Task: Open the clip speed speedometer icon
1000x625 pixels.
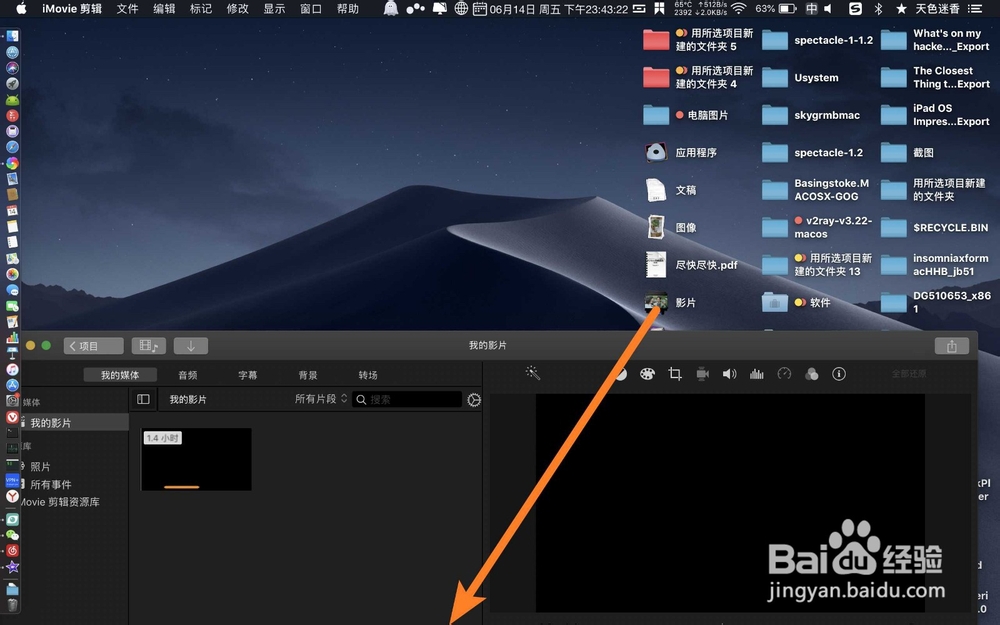Action: click(783, 373)
